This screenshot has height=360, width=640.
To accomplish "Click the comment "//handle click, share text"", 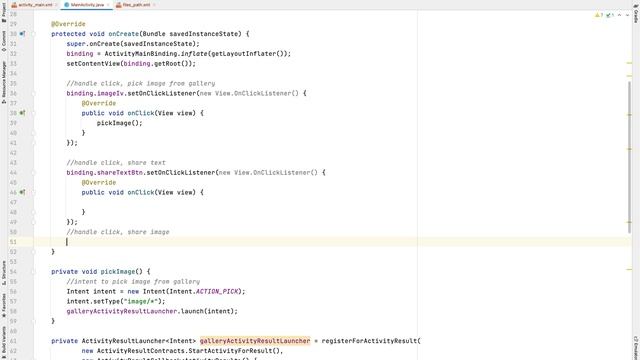I will [x=116, y=162].
